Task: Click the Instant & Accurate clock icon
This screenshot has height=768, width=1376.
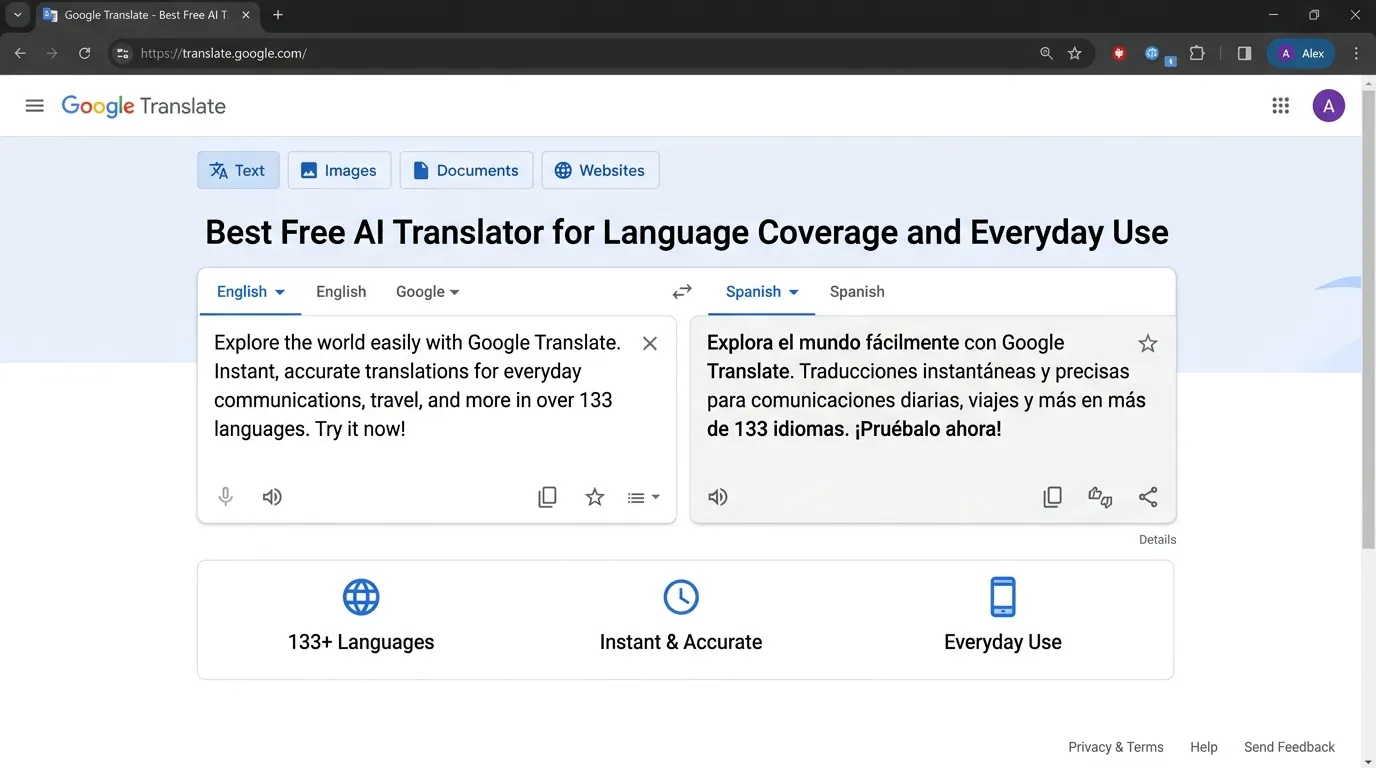Action: [681, 597]
